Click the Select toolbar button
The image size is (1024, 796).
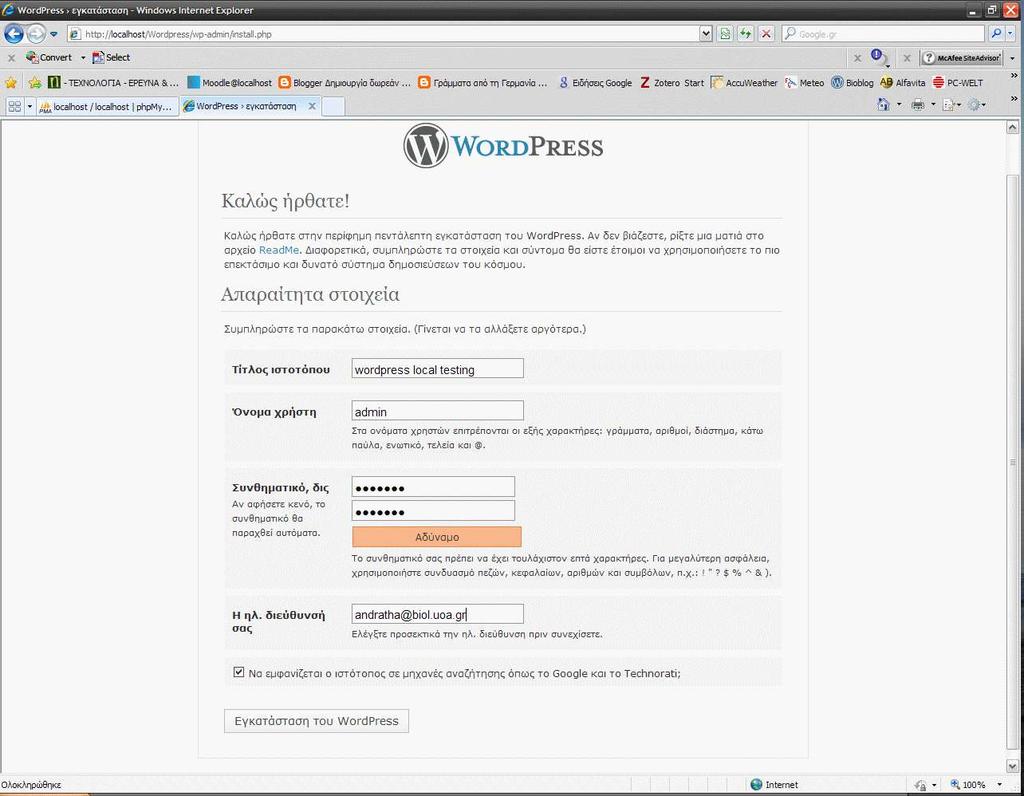pyautogui.click(x=111, y=57)
